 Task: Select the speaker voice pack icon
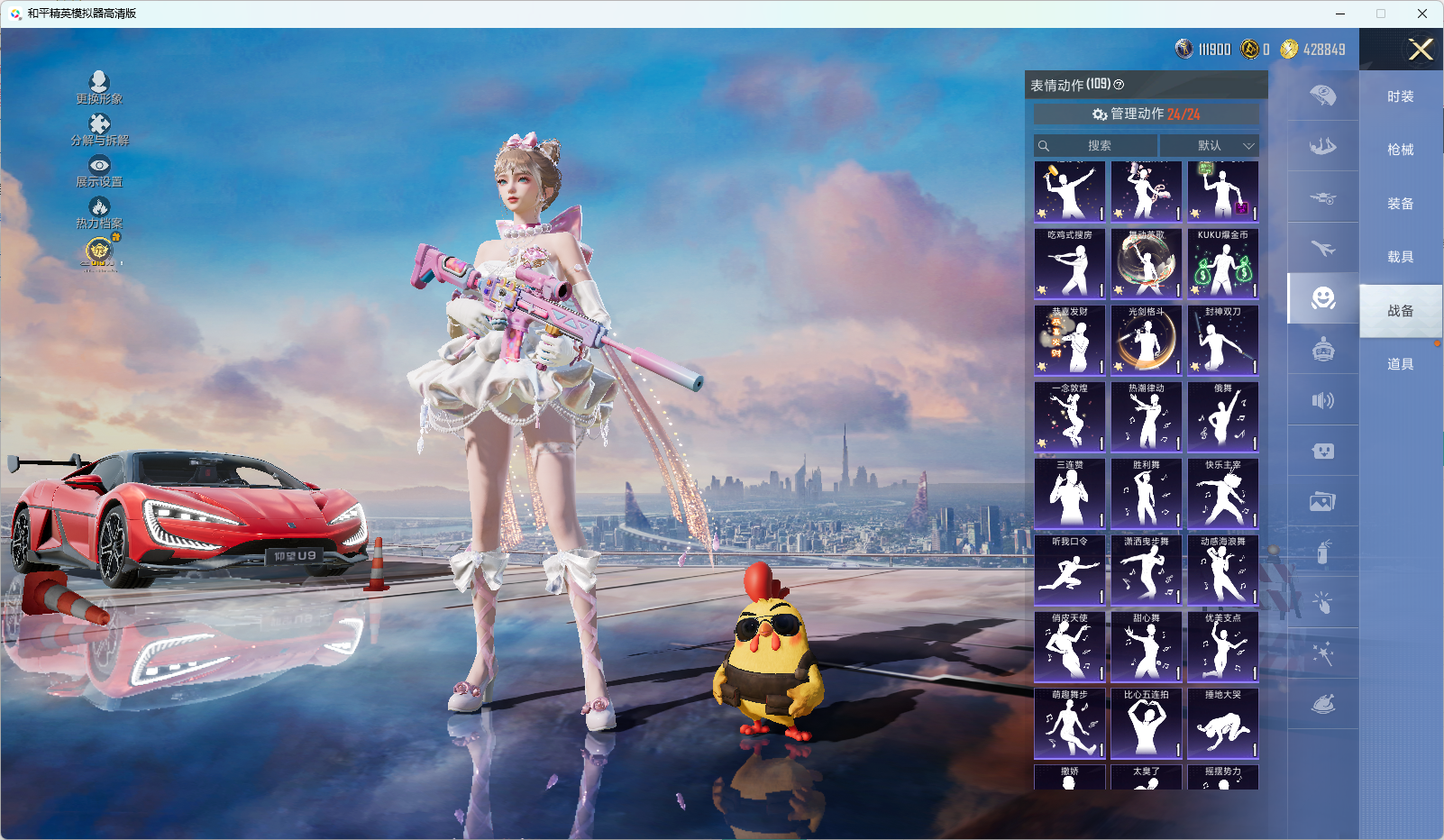point(1322,400)
